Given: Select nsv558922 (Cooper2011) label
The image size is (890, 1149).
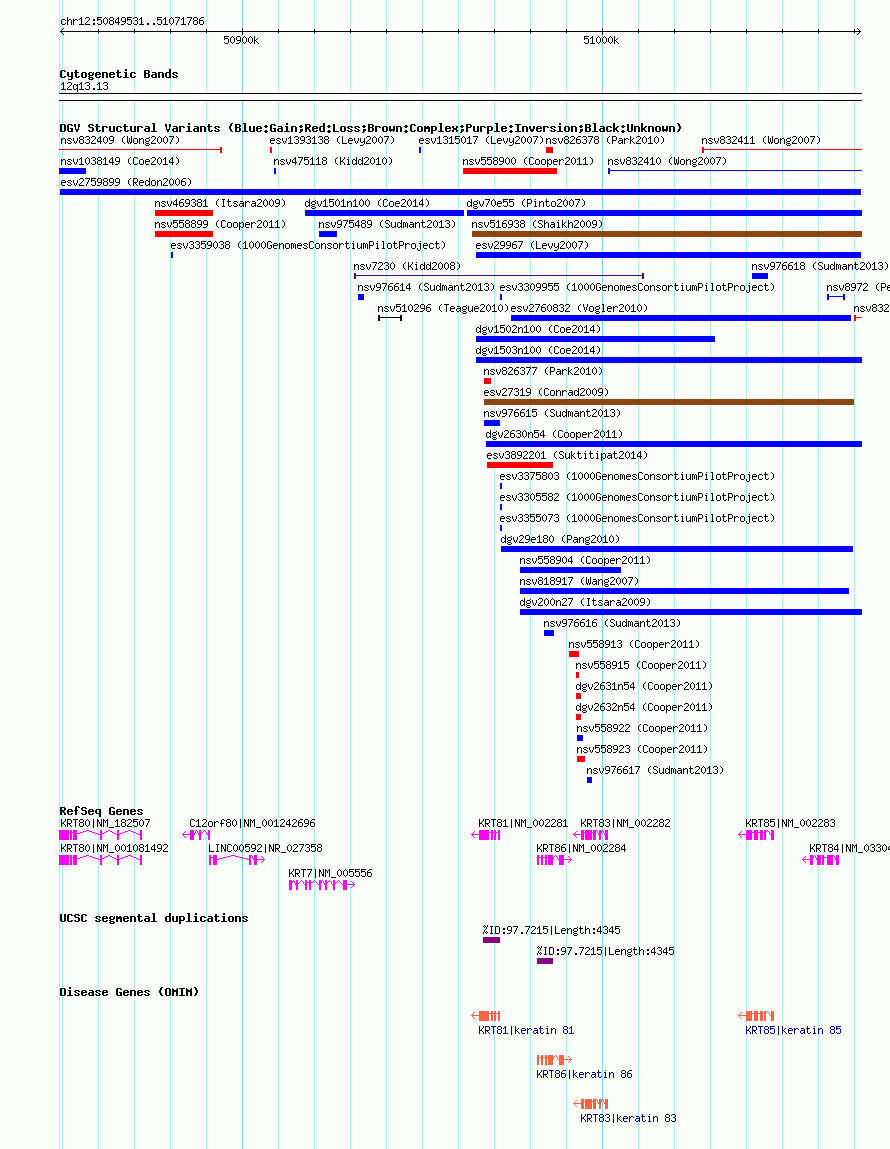Looking at the screenshot, I should pos(642,729).
